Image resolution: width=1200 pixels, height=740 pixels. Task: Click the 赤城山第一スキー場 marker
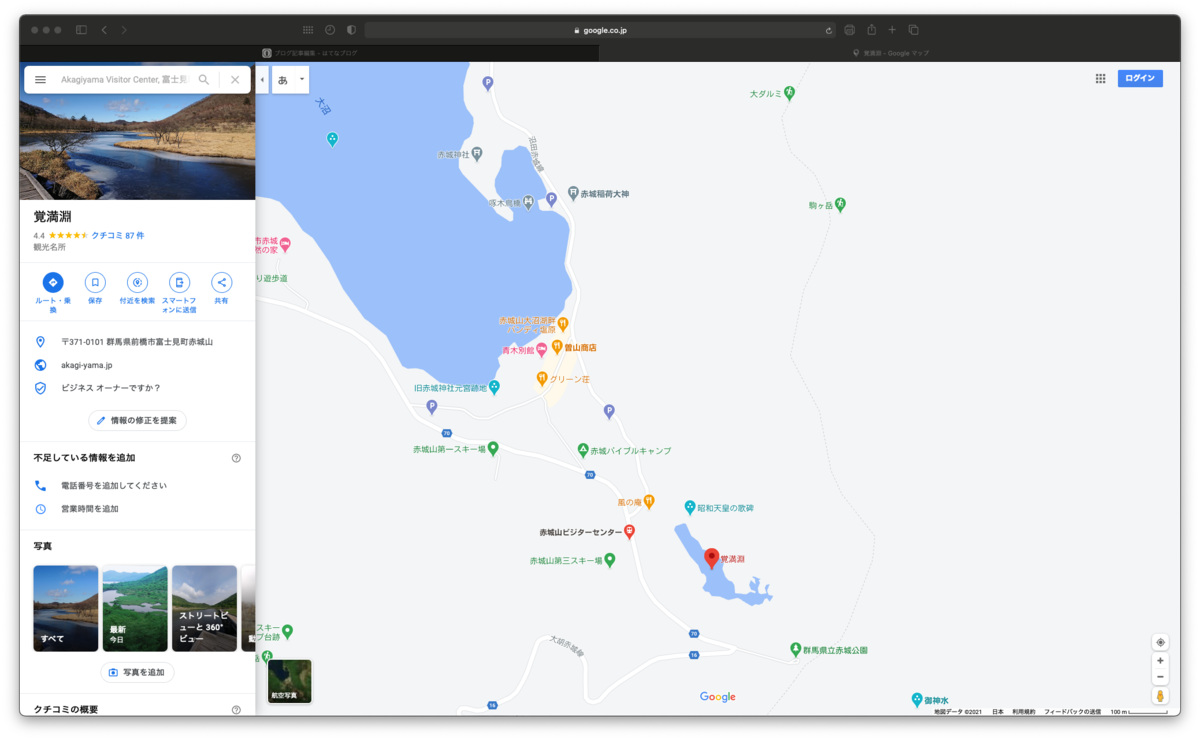pos(493,449)
